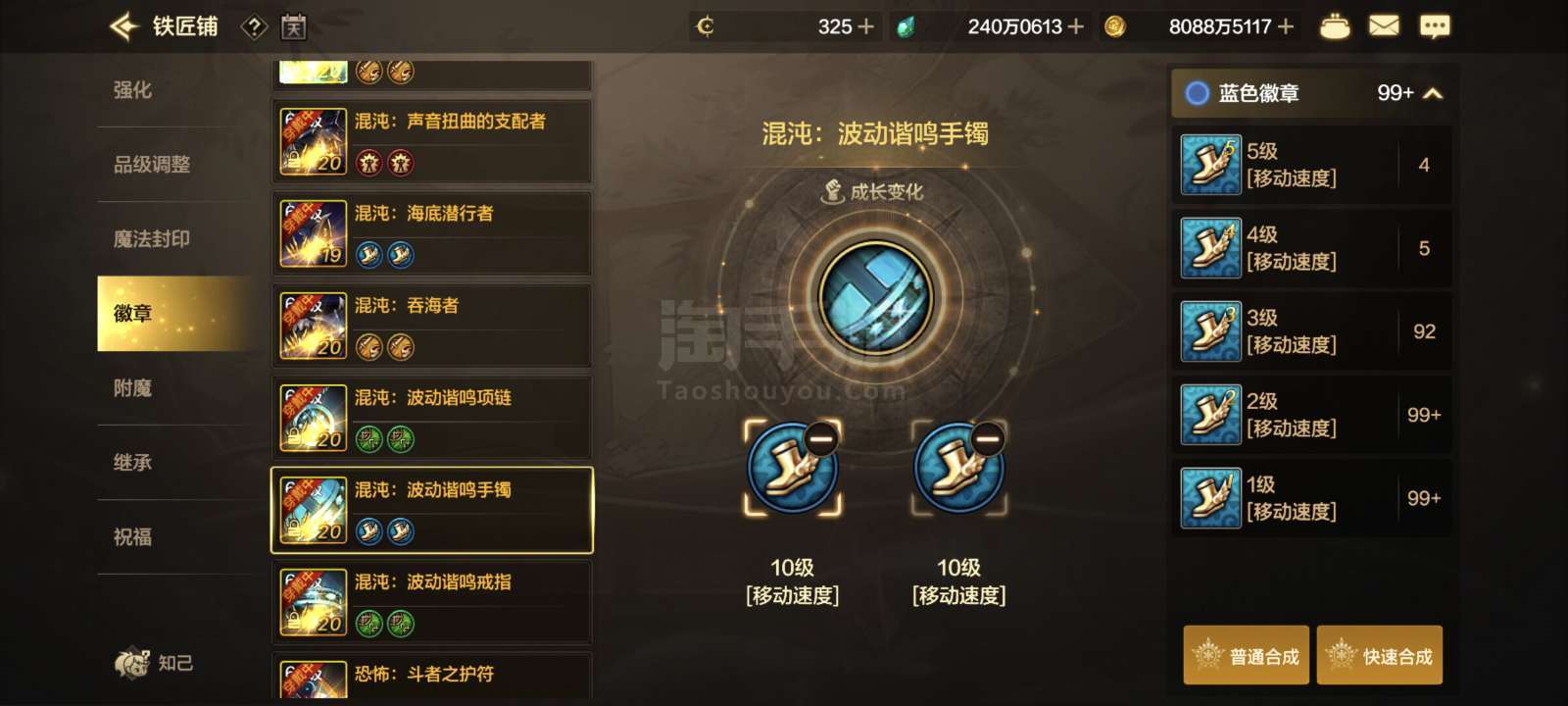Open the chat speech bubble icon
This screenshot has height=706, width=1568.
pos(1435,26)
